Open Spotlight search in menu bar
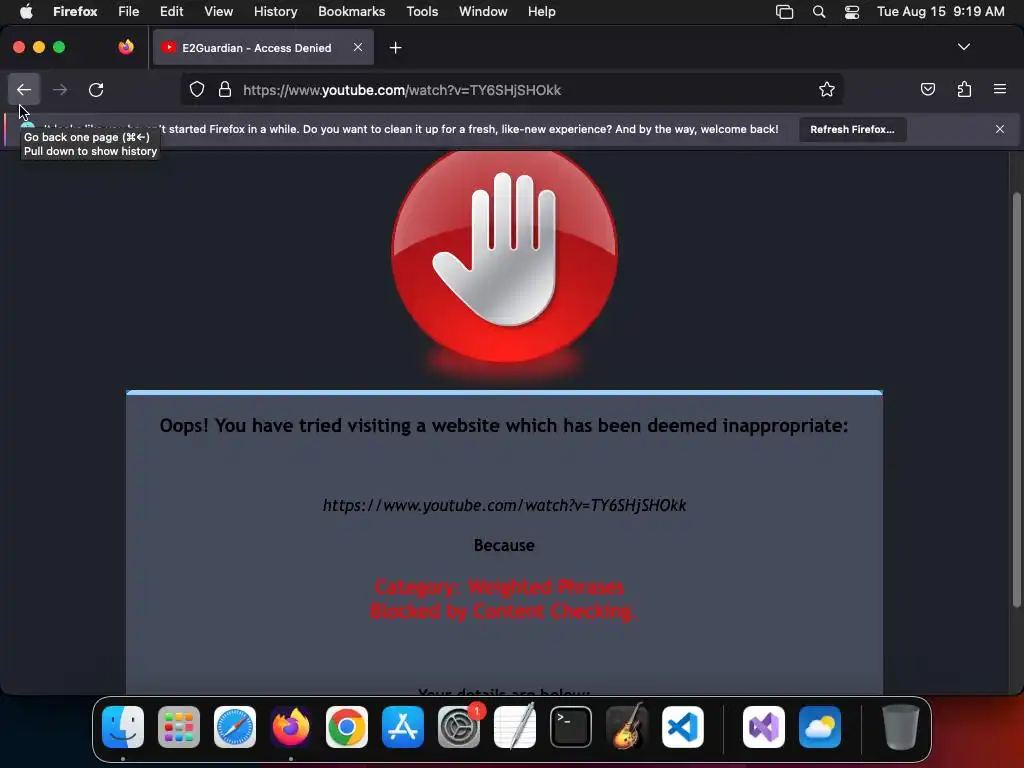The width and height of the screenshot is (1024, 768). [818, 12]
